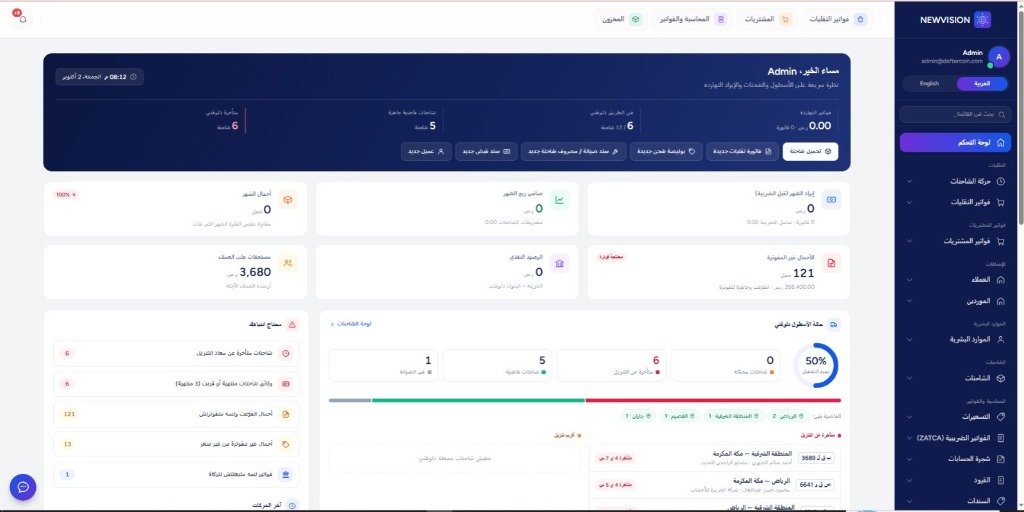The image size is (1024, 512).
Task: Open the notifications bell icon
Action: [23, 19]
